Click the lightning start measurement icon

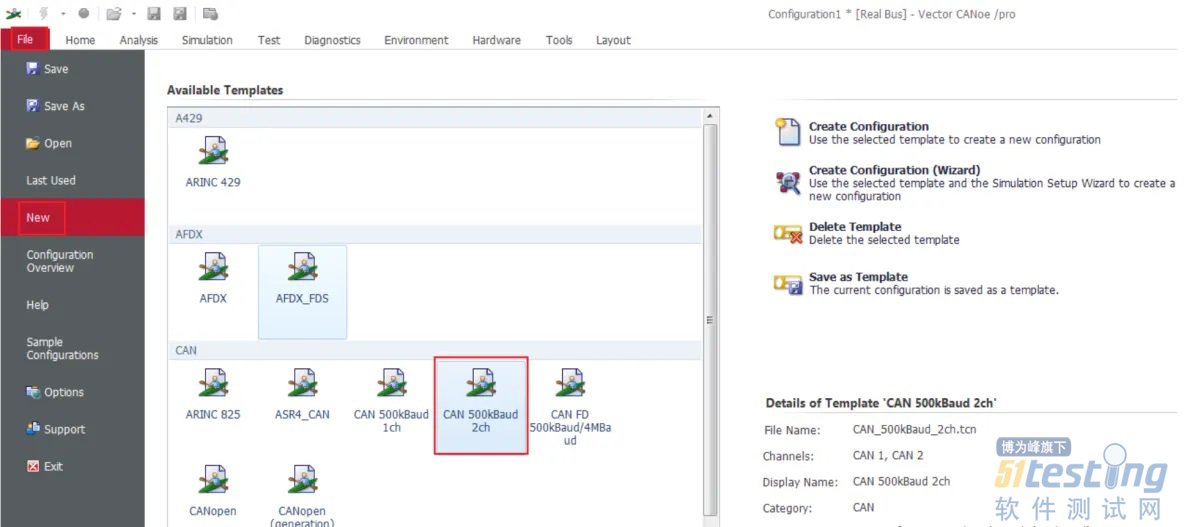[42, 13]
